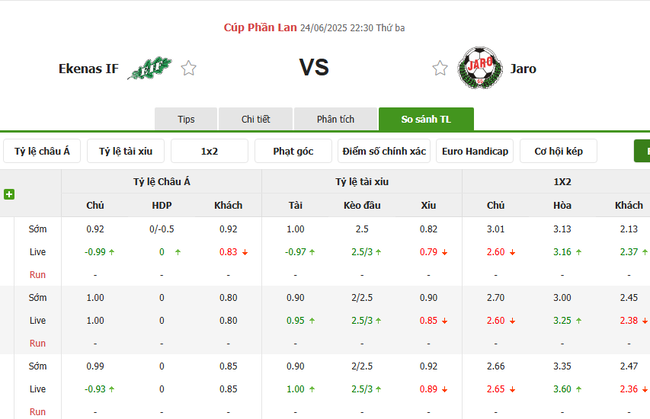
Task: Click the green button at the right edge
Action: pos(642,151)
